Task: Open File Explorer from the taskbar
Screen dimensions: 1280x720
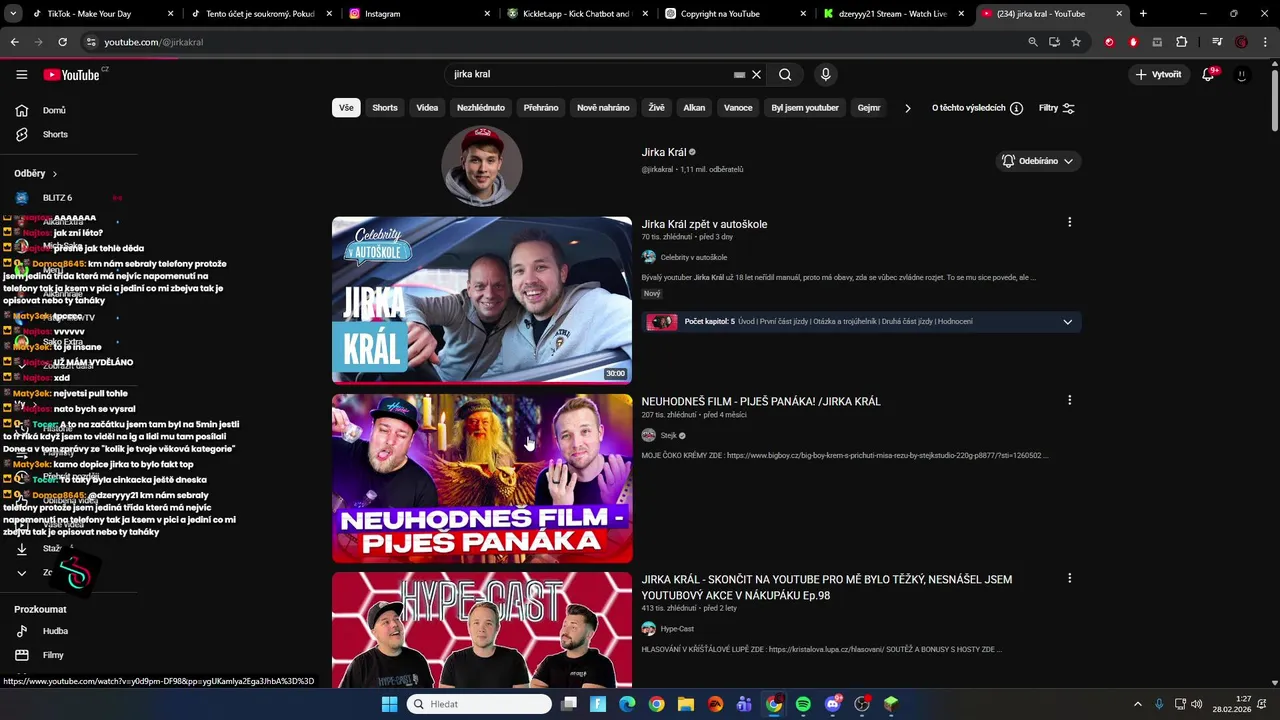Action: point(686,704)
